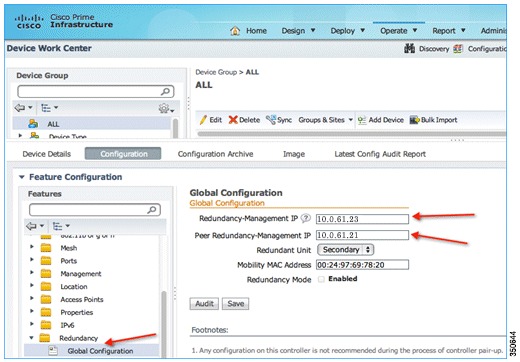Click the ALL group icon in the tree
The height and width of the screenshot is (362, 520).
(x=33, y=124)
